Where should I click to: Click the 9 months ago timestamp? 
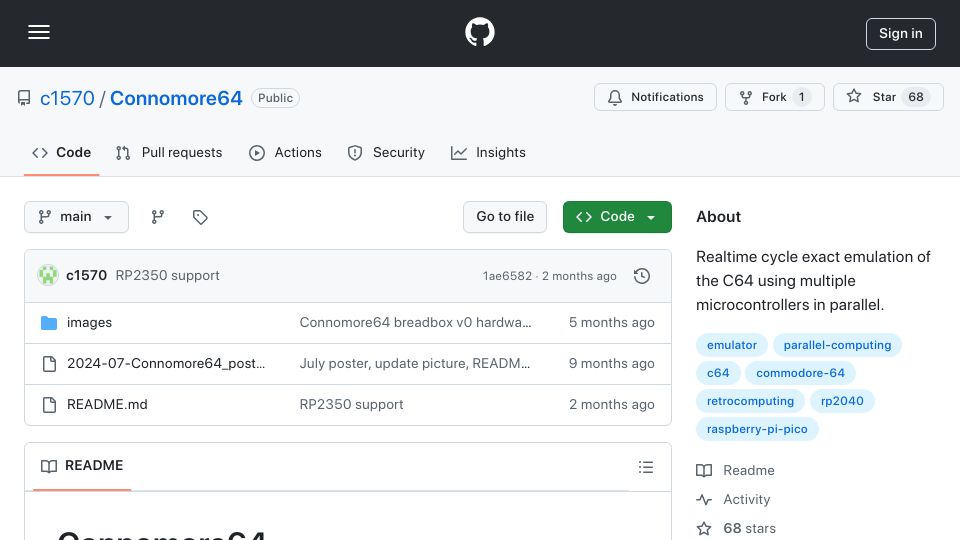[612, 364]
